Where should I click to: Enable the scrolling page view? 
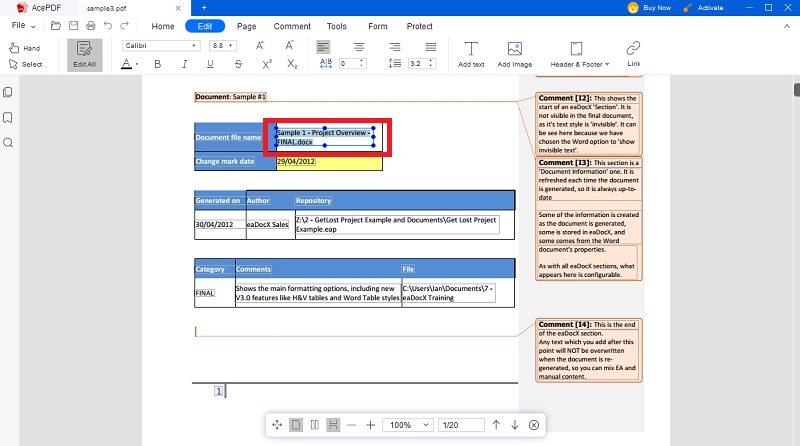coord(333,425)
